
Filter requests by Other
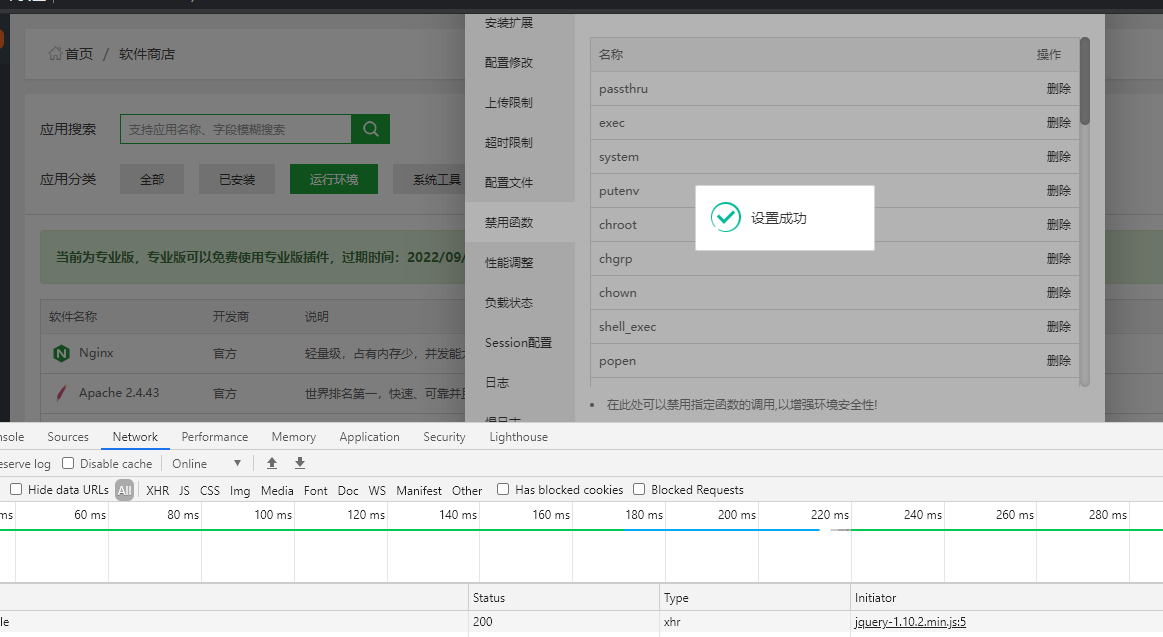pos(467,490)
